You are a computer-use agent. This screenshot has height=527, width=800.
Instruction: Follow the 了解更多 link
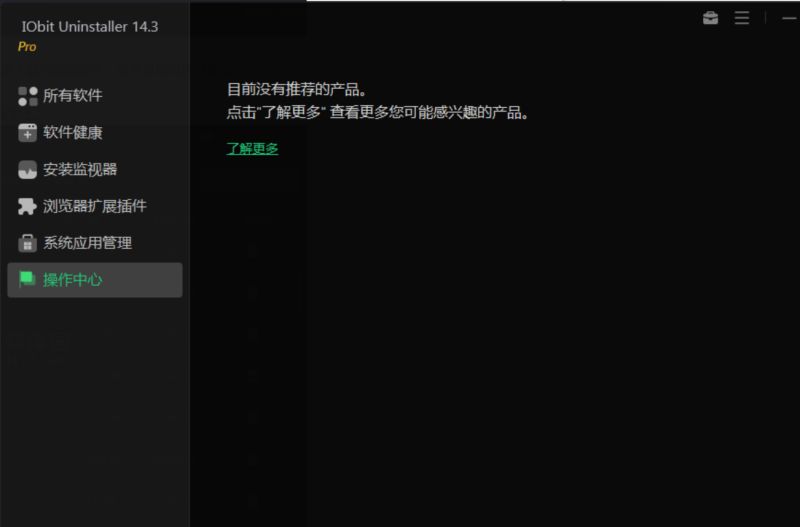(253, 149)
